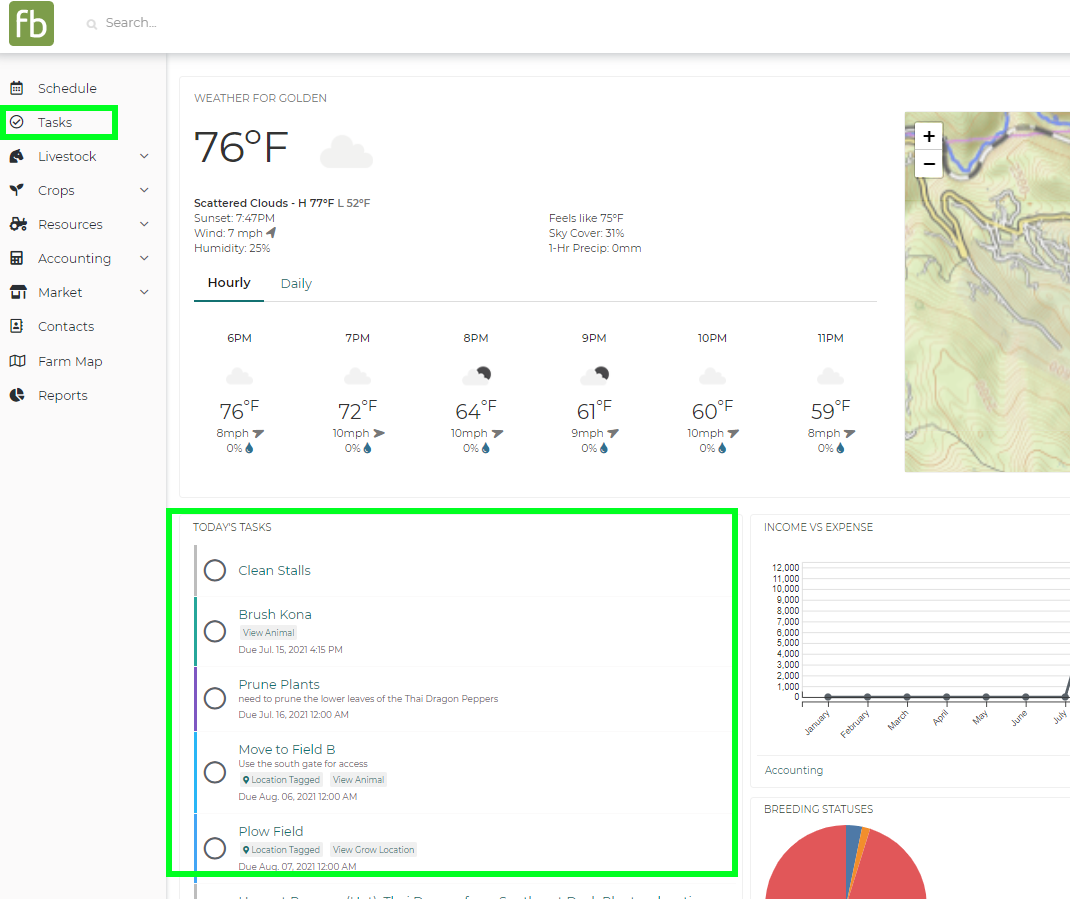The height and width of the screenshot is (899, 1070).
Task: Click the search input field
Action: pos(131,23)
